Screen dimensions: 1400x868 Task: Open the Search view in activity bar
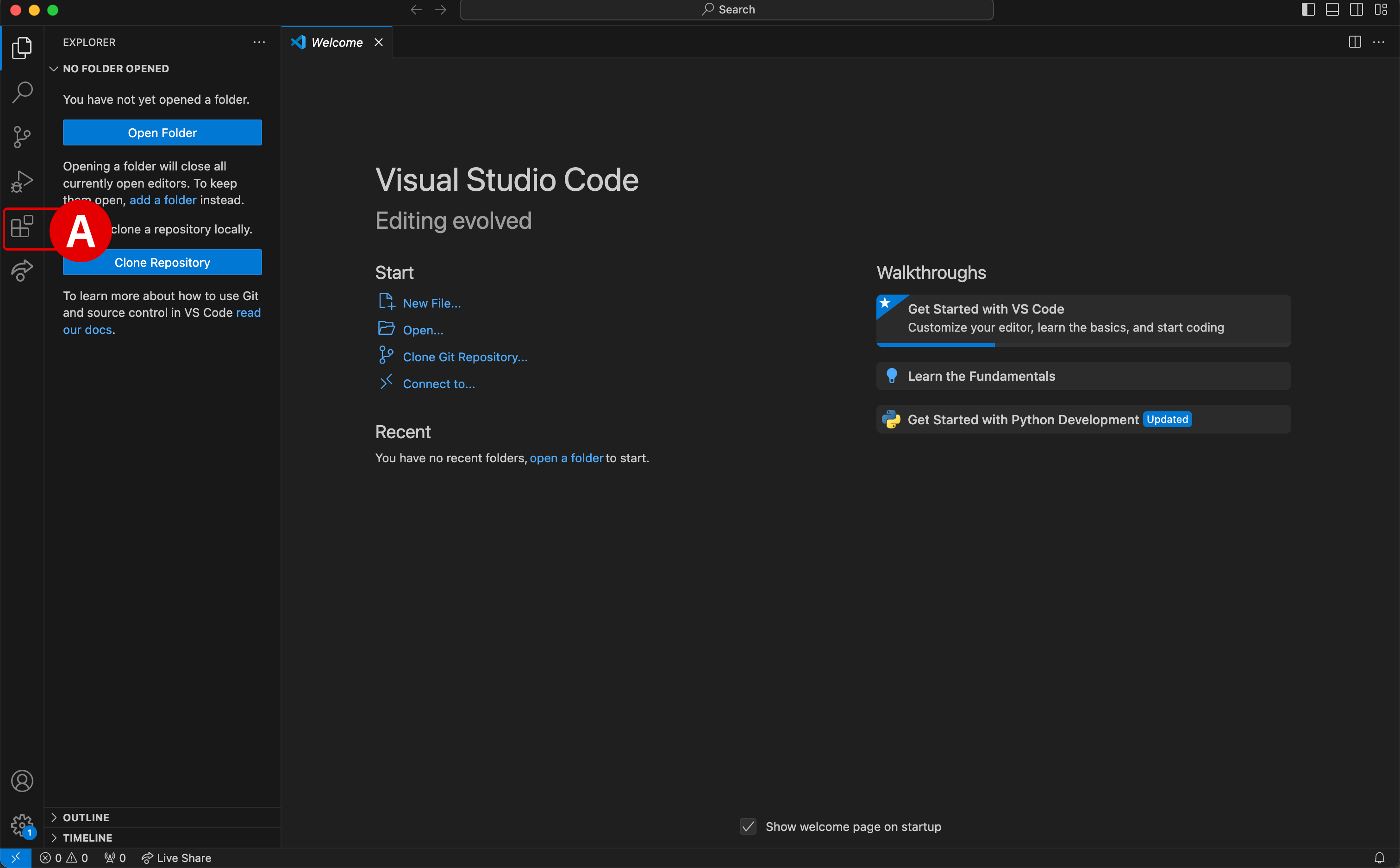click(22, 92)
